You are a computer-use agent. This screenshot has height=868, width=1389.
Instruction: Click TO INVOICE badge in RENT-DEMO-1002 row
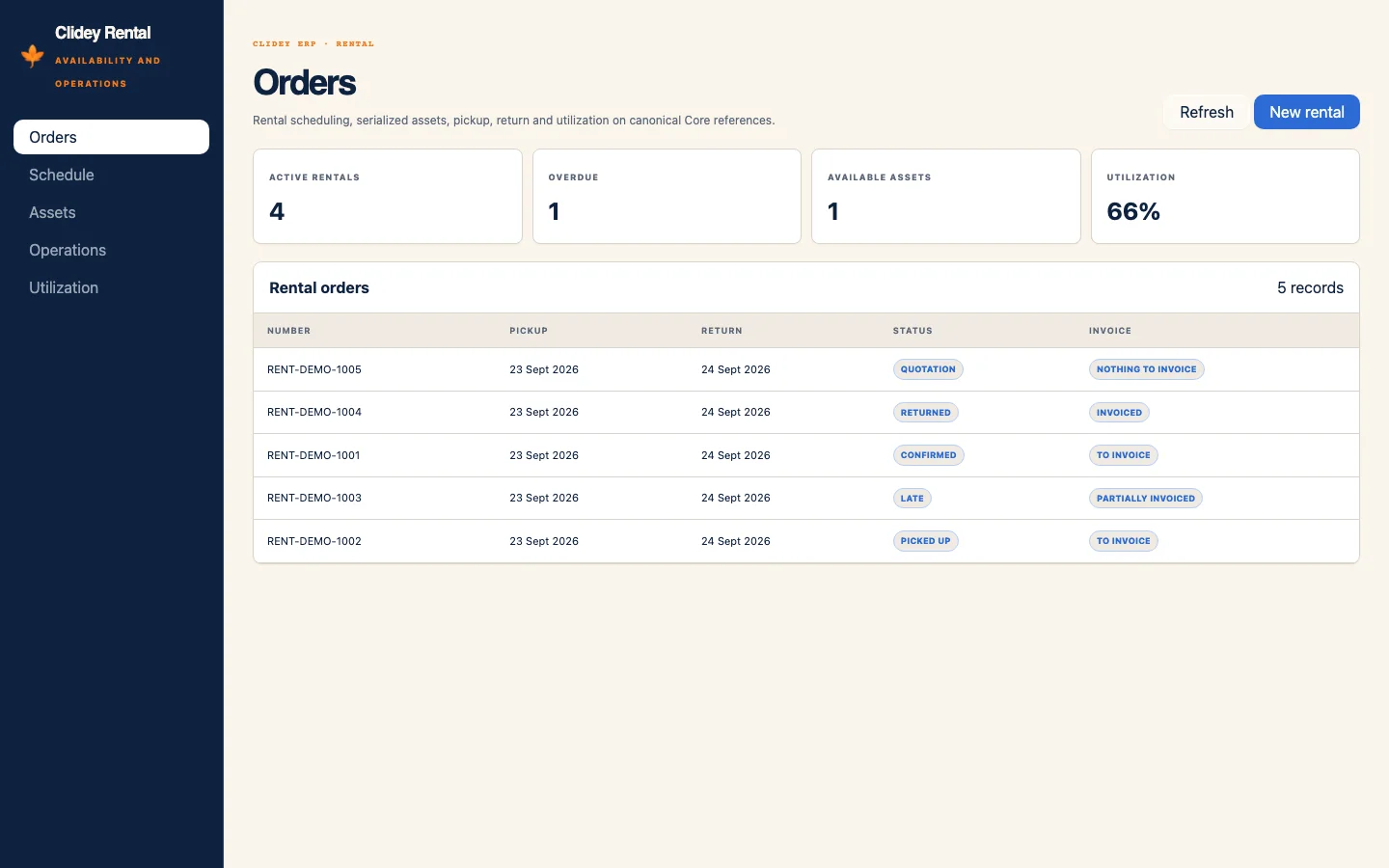(x=1124, y=541)
